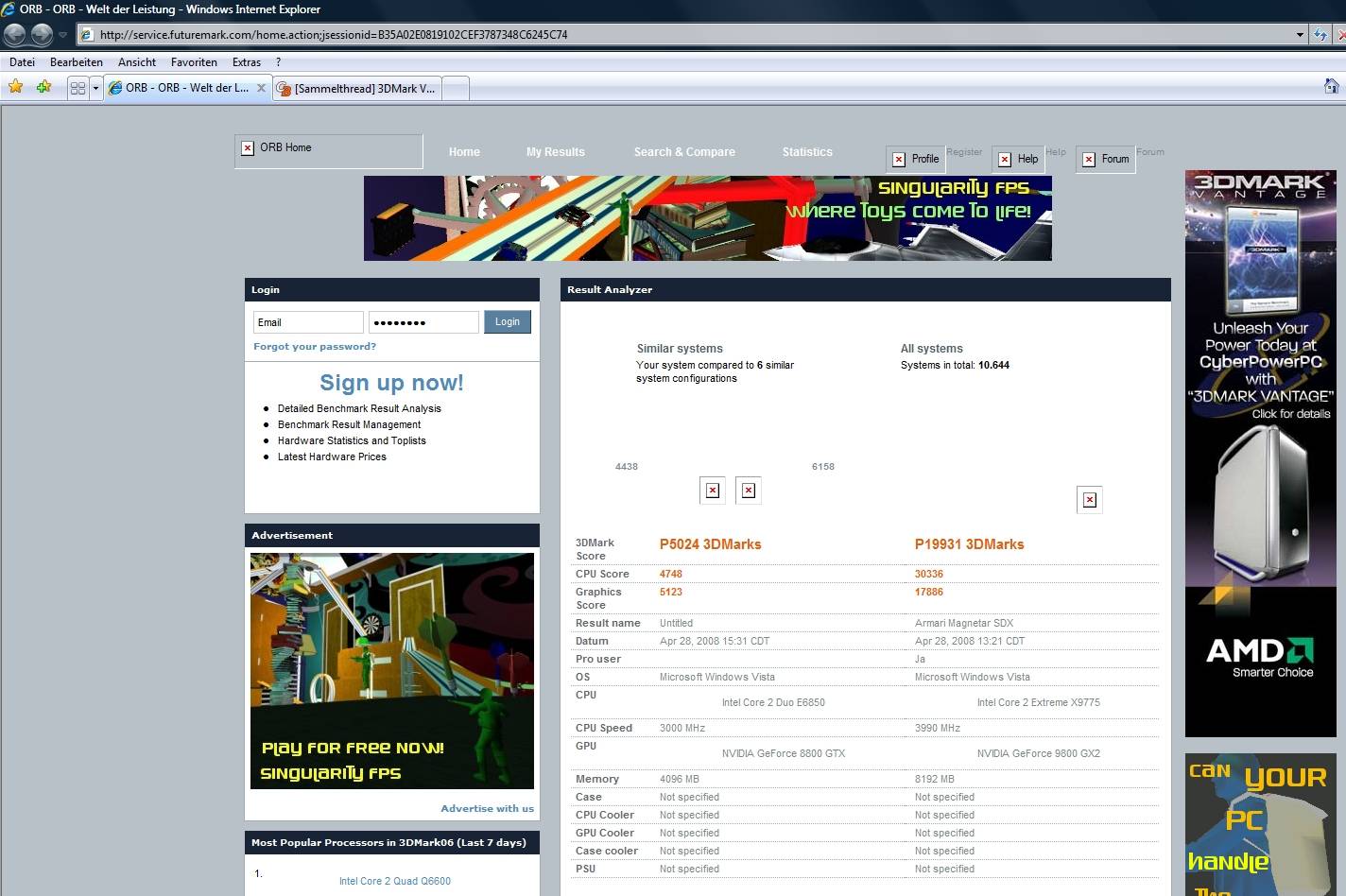
Task: Click the browser Forward arrow button
Action: [x=42, y=35]
